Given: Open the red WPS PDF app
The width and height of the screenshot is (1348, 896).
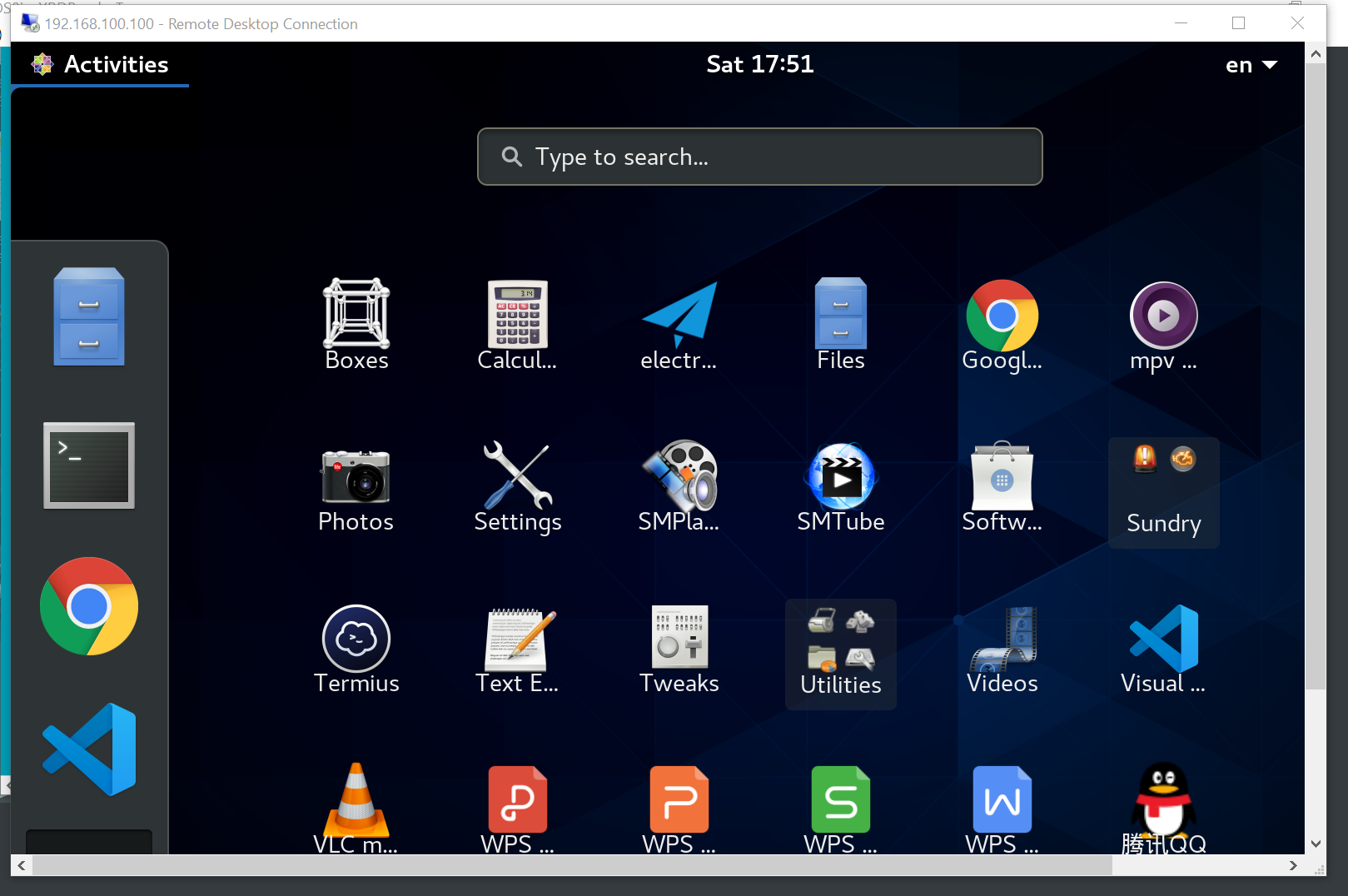Looking at the screenshot, I should tap(517, 808).
